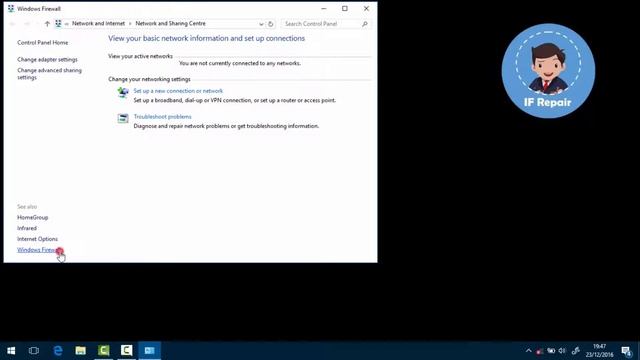This screenshot has width=640, height=360.
Task: Close the Control Panel window
Action: click(x=366, y=9)
